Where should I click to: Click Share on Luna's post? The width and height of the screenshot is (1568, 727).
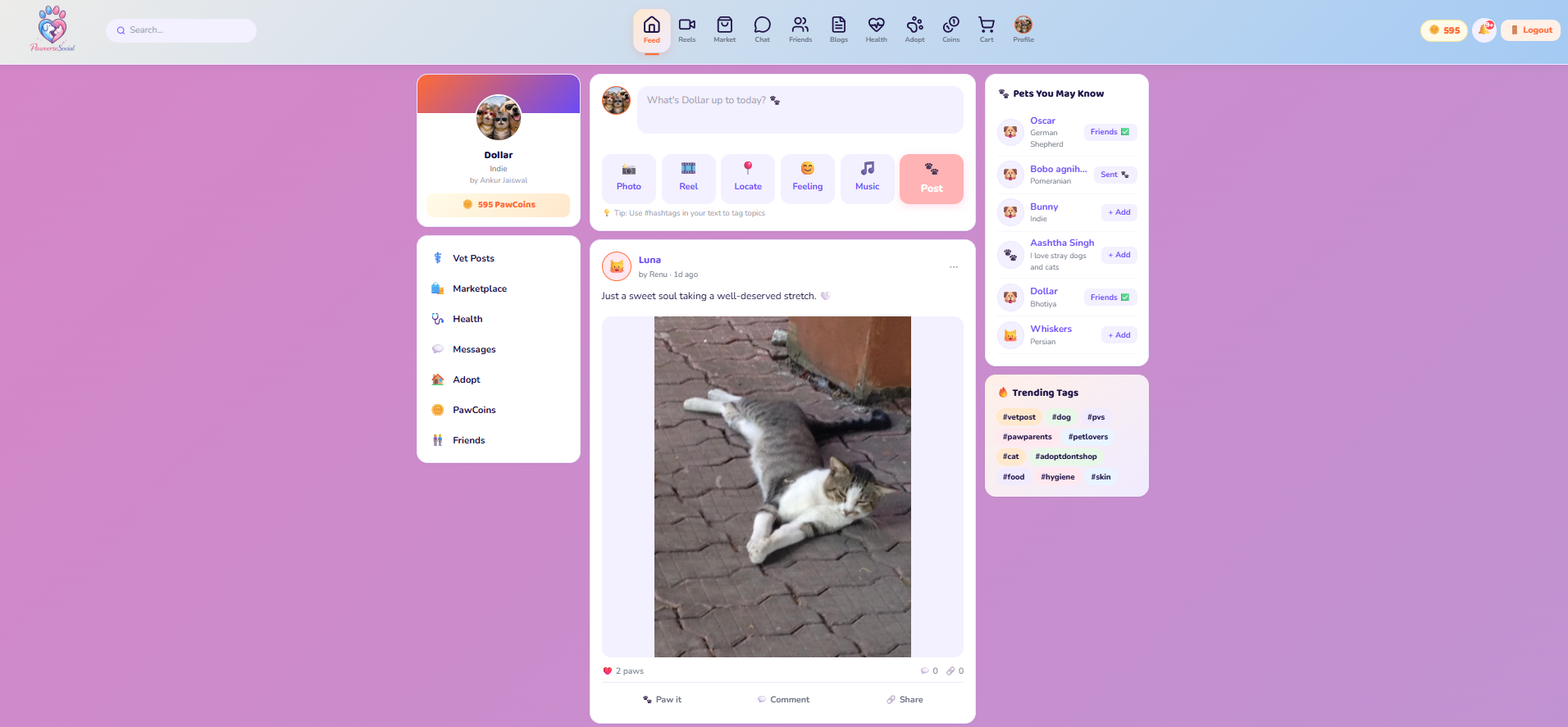click(x=904, y=700)
